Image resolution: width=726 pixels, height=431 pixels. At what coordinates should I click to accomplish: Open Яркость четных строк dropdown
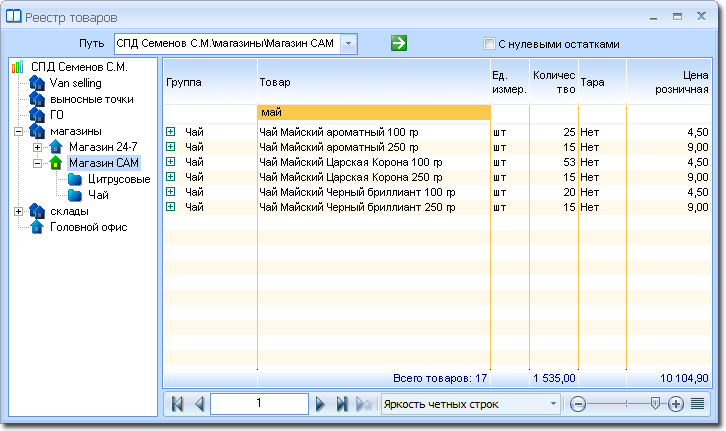[553, 404]
